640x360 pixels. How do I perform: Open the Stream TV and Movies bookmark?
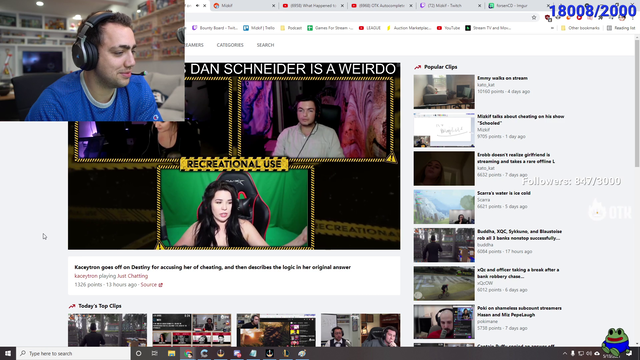tap(488, 28)
